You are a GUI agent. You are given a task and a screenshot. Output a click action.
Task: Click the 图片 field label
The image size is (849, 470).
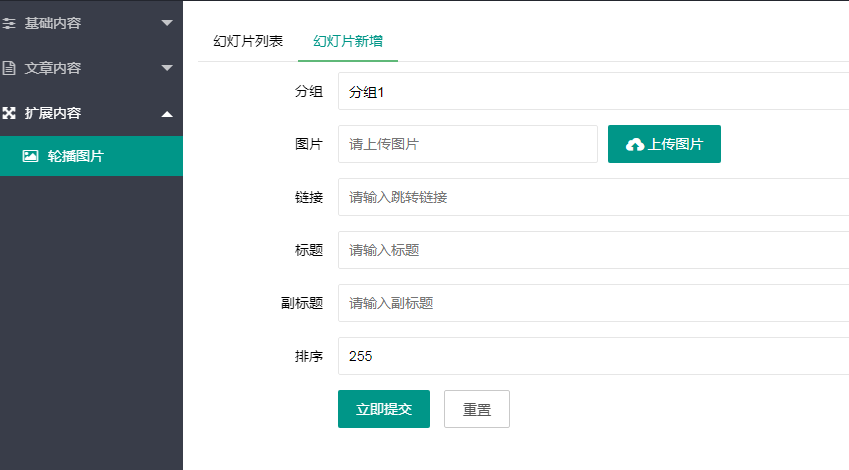(309, 144)
